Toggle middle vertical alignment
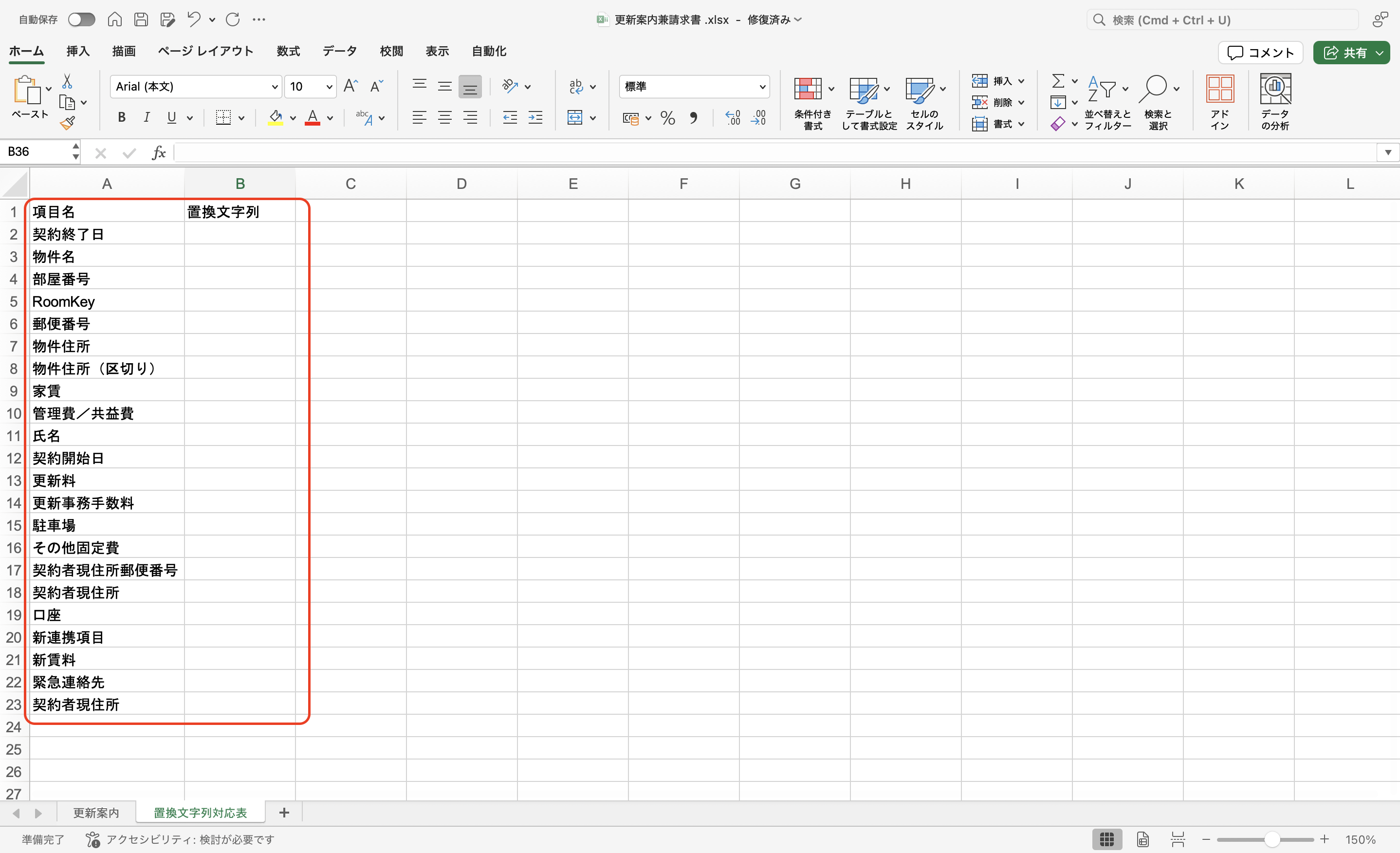Screen dimensions: 1400x853 pos(445,86)
